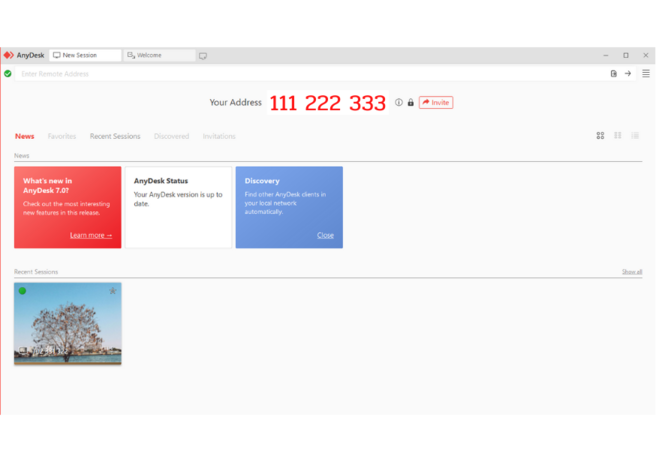Click the green connection status icon

coord(8,74)
